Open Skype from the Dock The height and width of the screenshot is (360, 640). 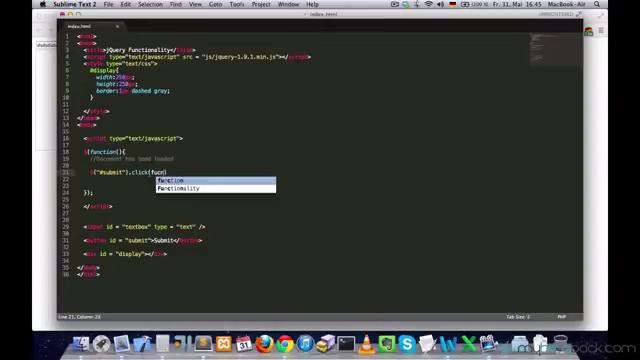tap(407, 344)
